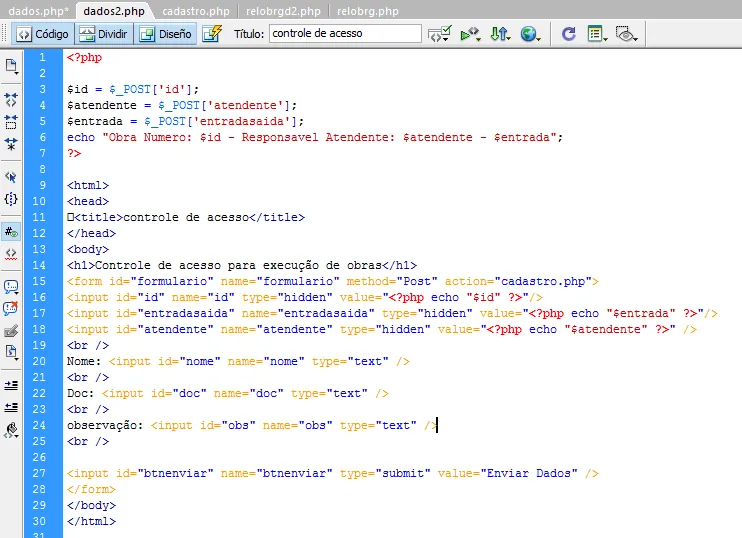Click the Balance Braces icon
Screen dimensions: 742x538
tap(11, 198)
